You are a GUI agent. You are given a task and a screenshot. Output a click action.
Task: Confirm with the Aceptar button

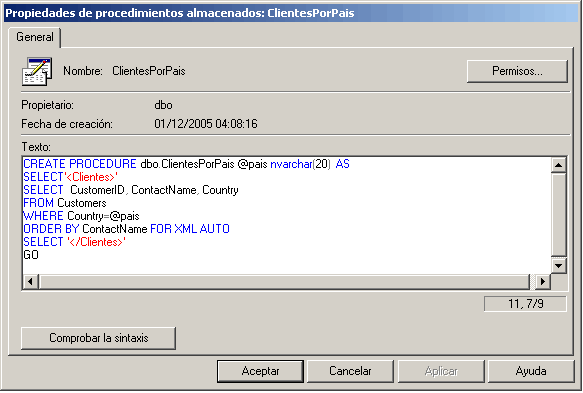tap(260, 371)
